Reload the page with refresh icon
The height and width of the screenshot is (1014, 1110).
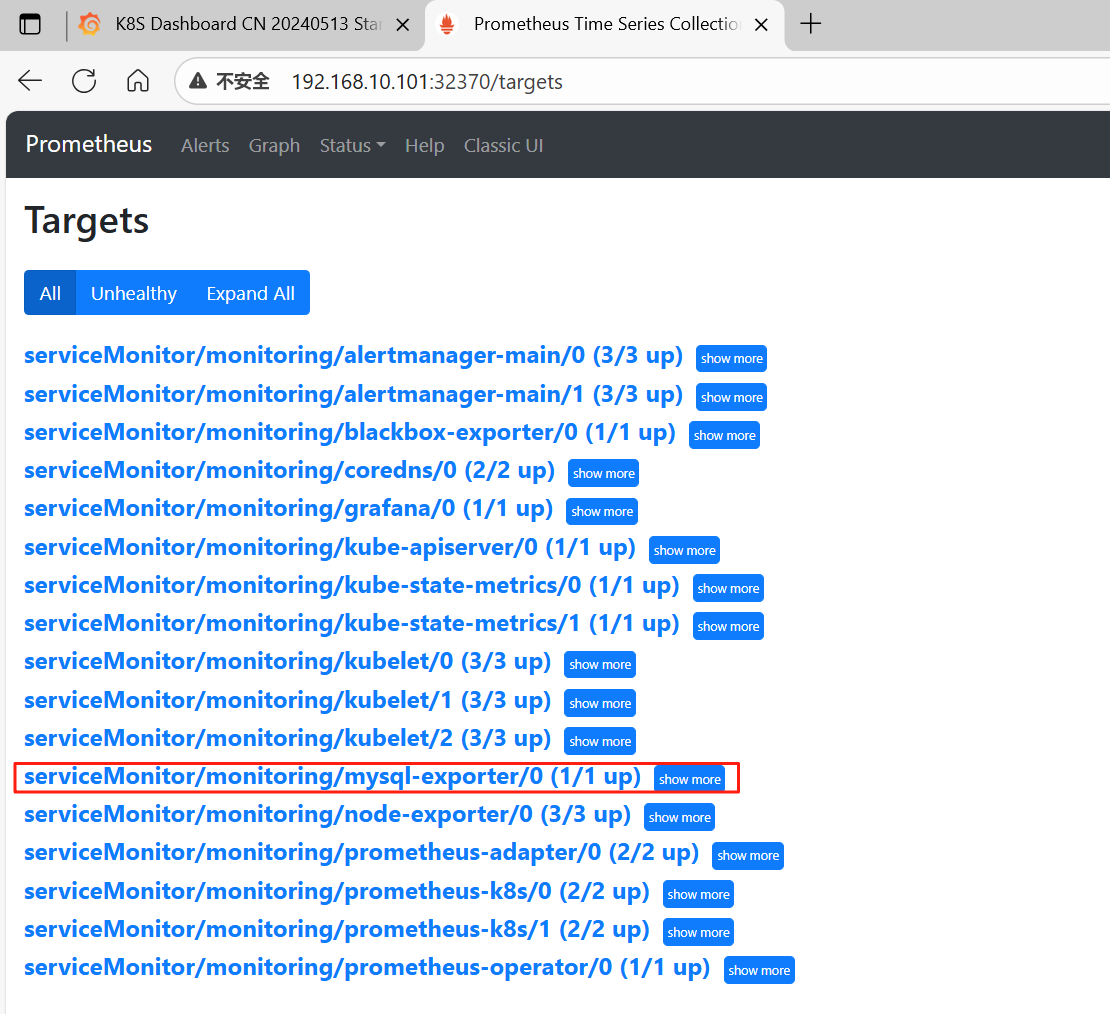(x=84, y=81)
